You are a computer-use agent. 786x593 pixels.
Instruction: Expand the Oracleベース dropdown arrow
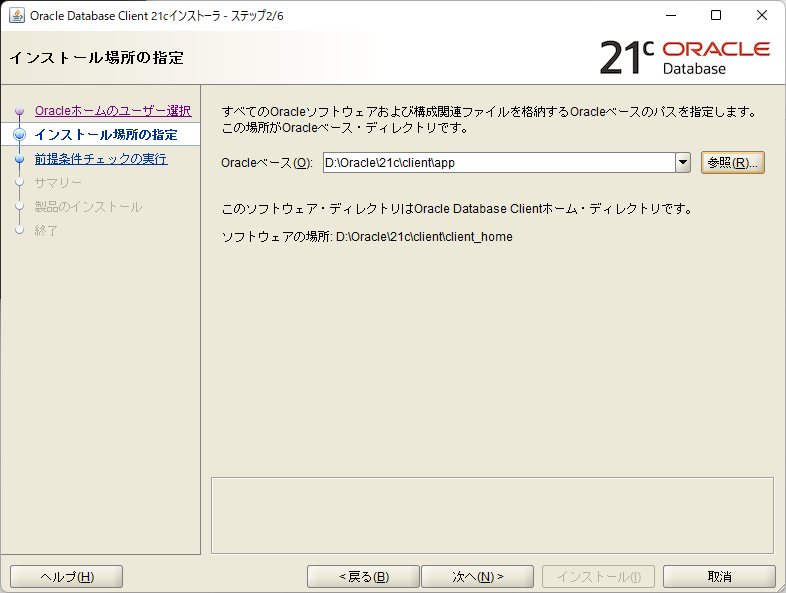coord(683,162)
